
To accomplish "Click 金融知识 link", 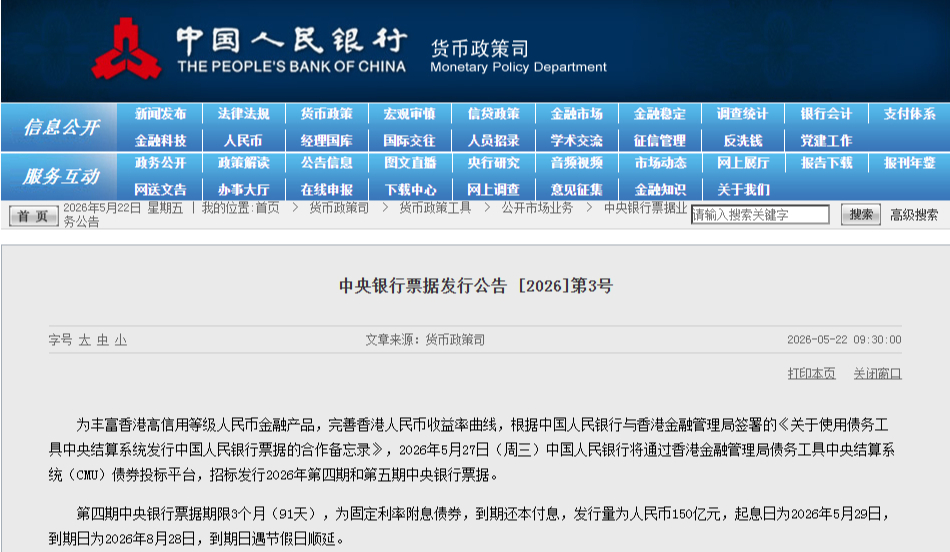I will click(x=659, y=190).
